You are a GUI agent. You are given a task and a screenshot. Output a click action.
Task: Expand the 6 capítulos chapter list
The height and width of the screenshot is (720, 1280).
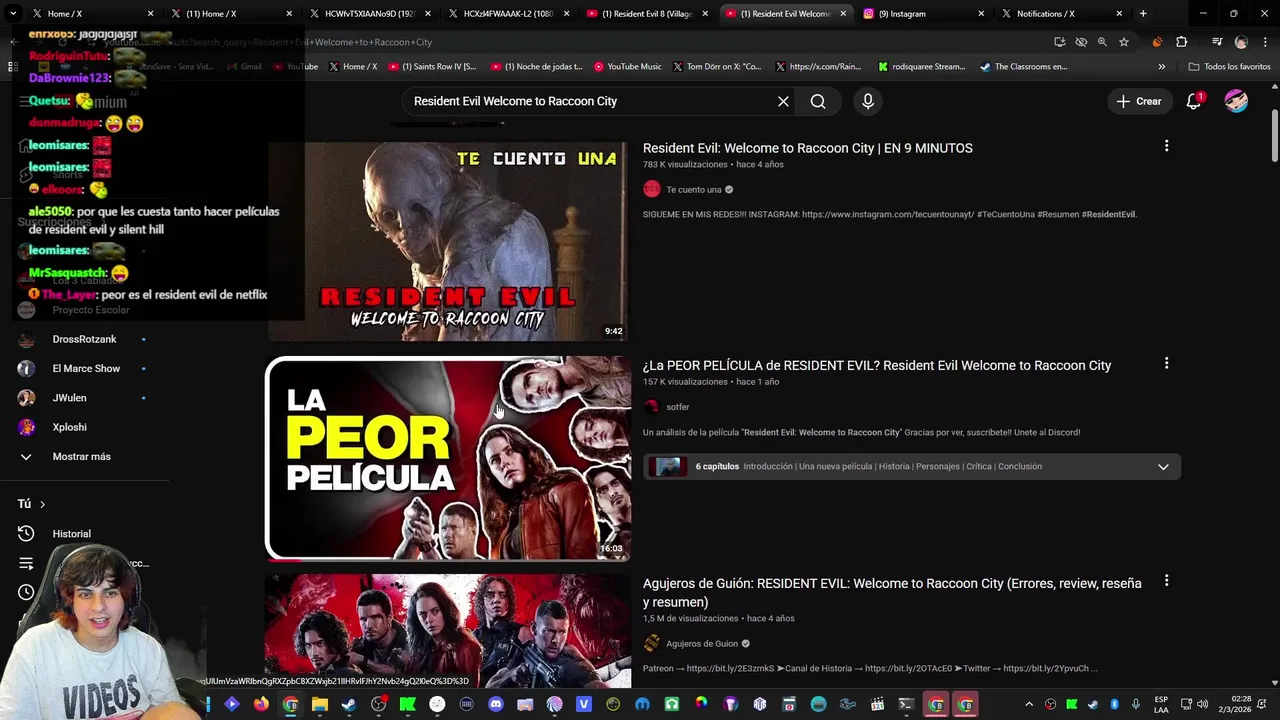tap(1163, 467)
